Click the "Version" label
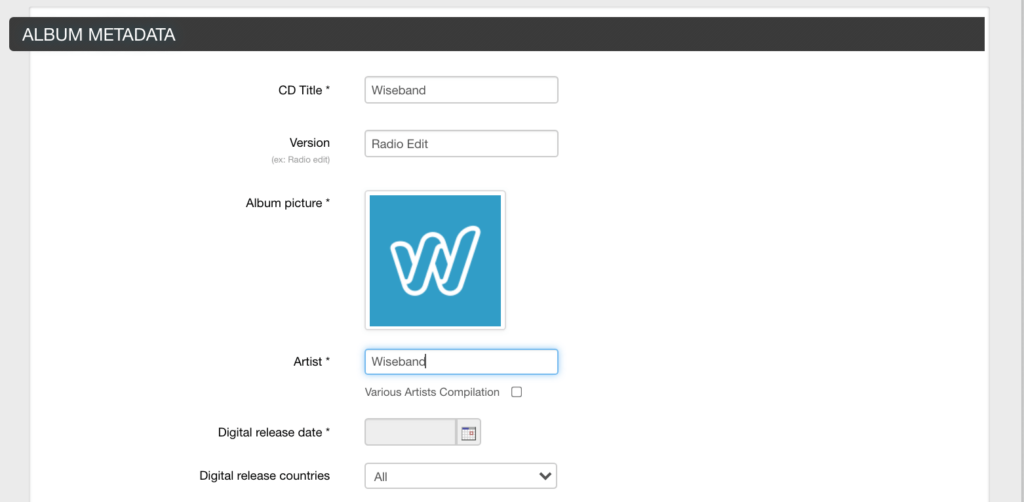Viewport: 1024px width, 502px height. (310, 143)
